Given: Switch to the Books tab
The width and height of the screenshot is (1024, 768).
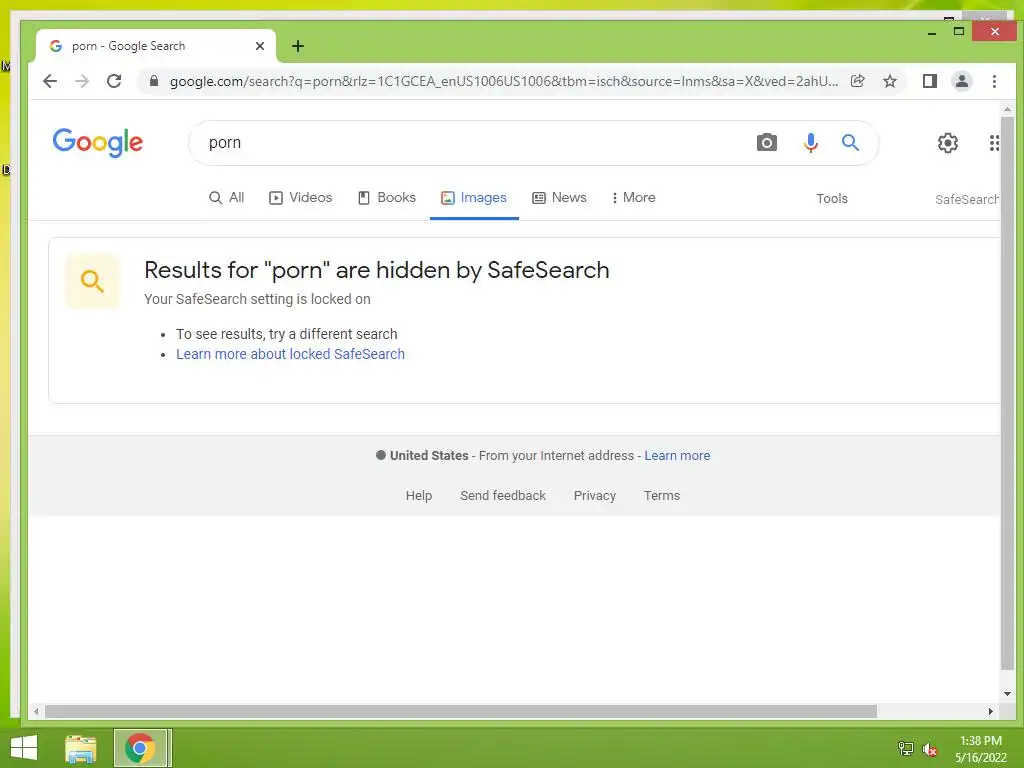Looking at the screenshot, I should (x=387, y=197).
